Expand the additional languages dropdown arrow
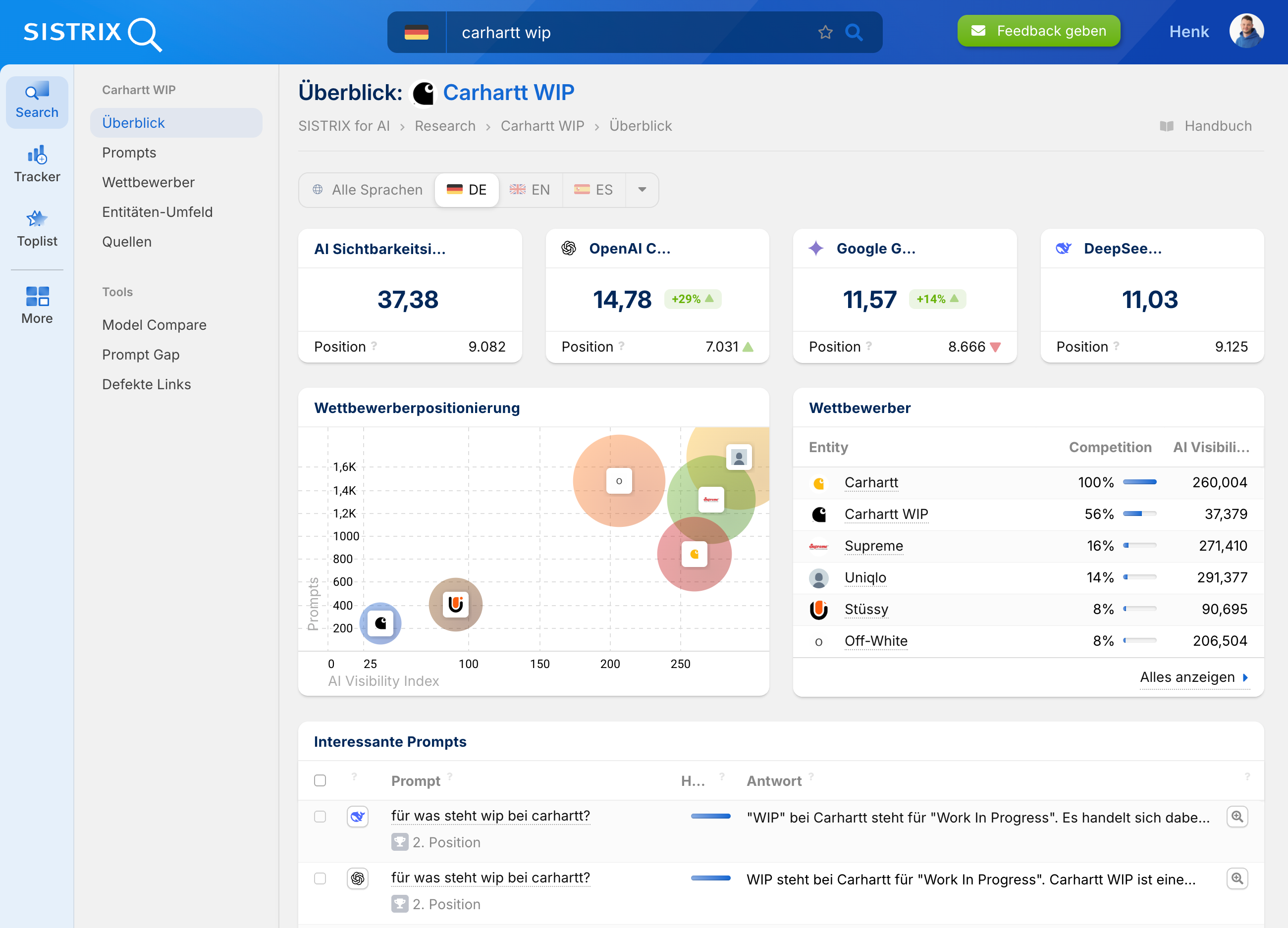This screenshot has width=1288, height=928. tap(642, 190)
